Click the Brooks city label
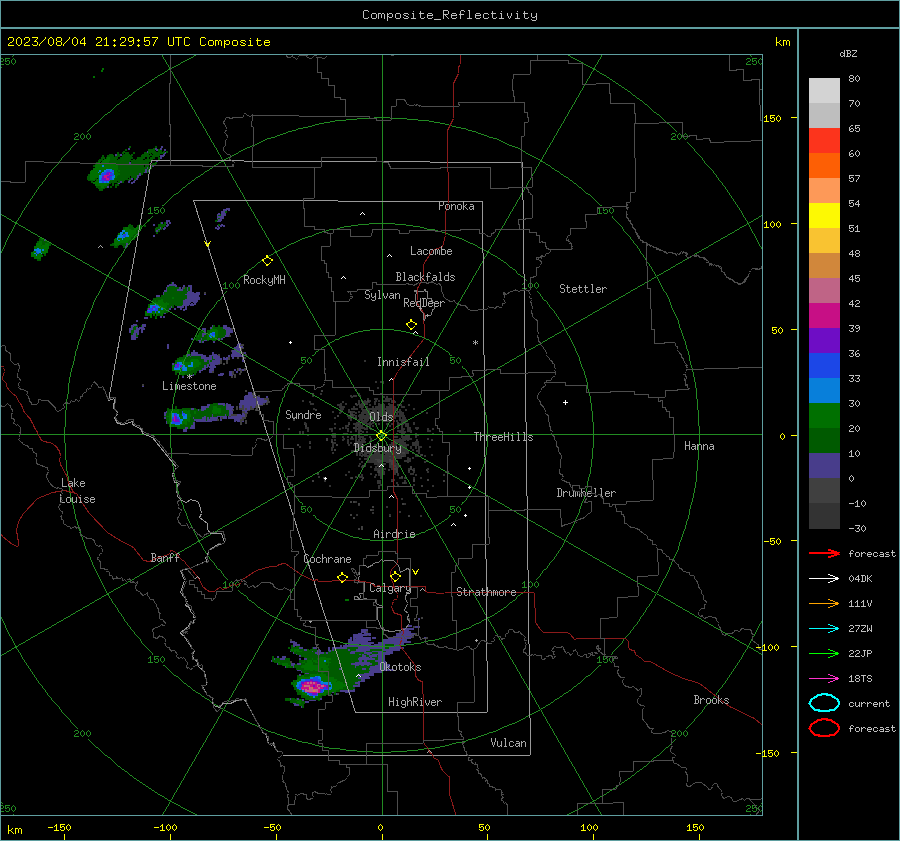 (711, 700)
